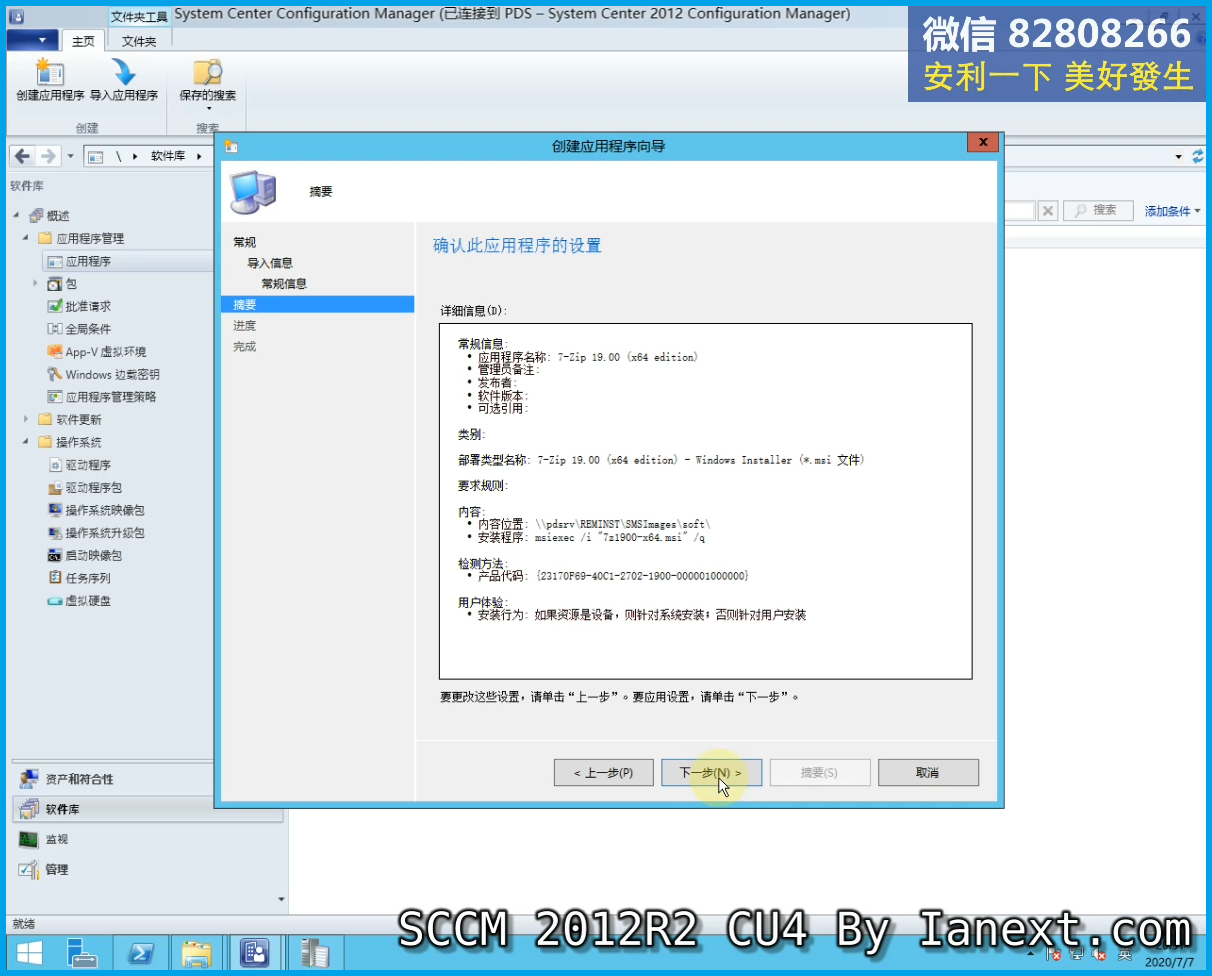Viewport: 1212px width, 976px height.
Task: Open the 保存的搜索 dropdown in the ribbon
Action: [208, 85]
